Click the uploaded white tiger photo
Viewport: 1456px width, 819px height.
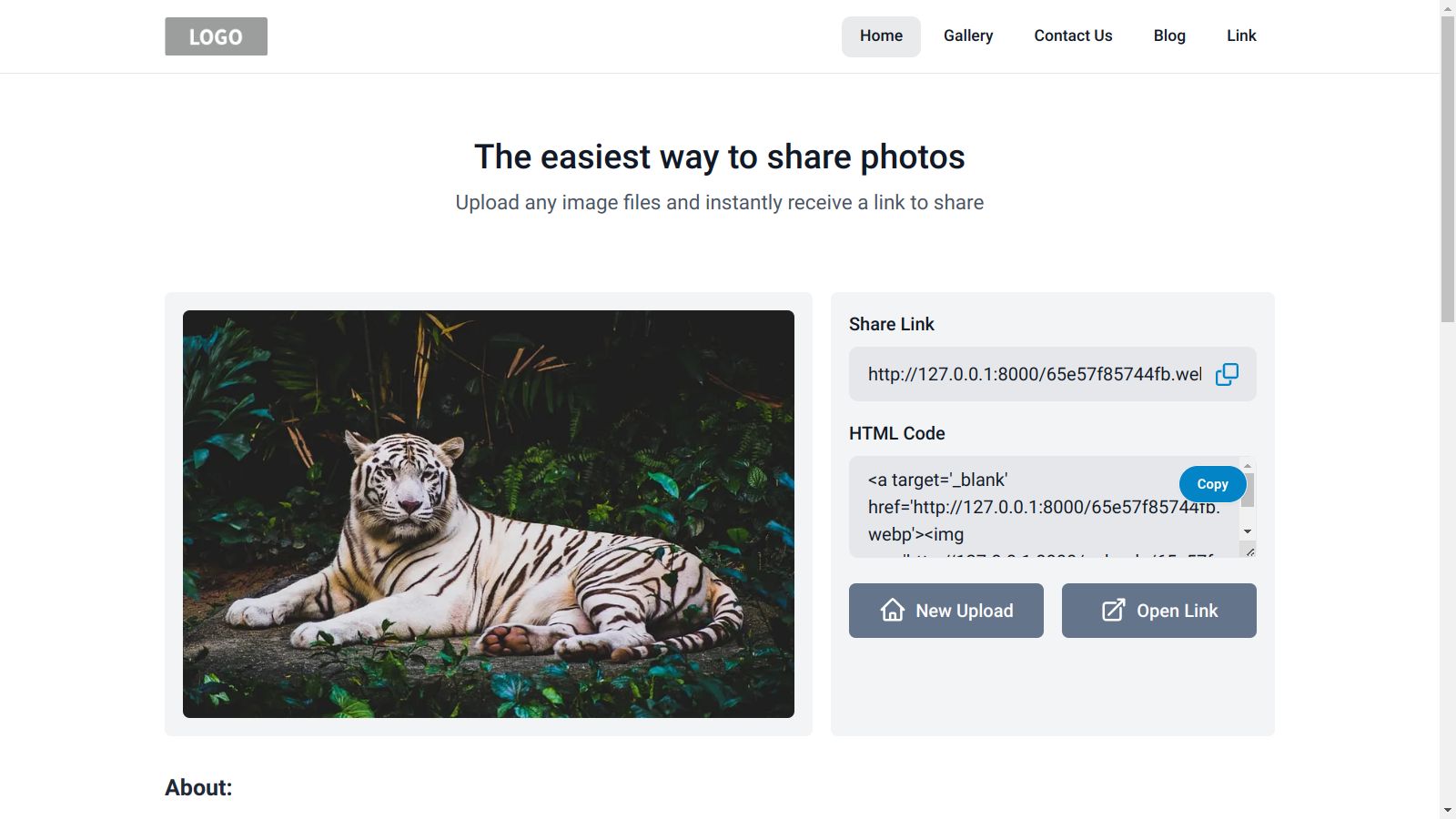[489, 514]
